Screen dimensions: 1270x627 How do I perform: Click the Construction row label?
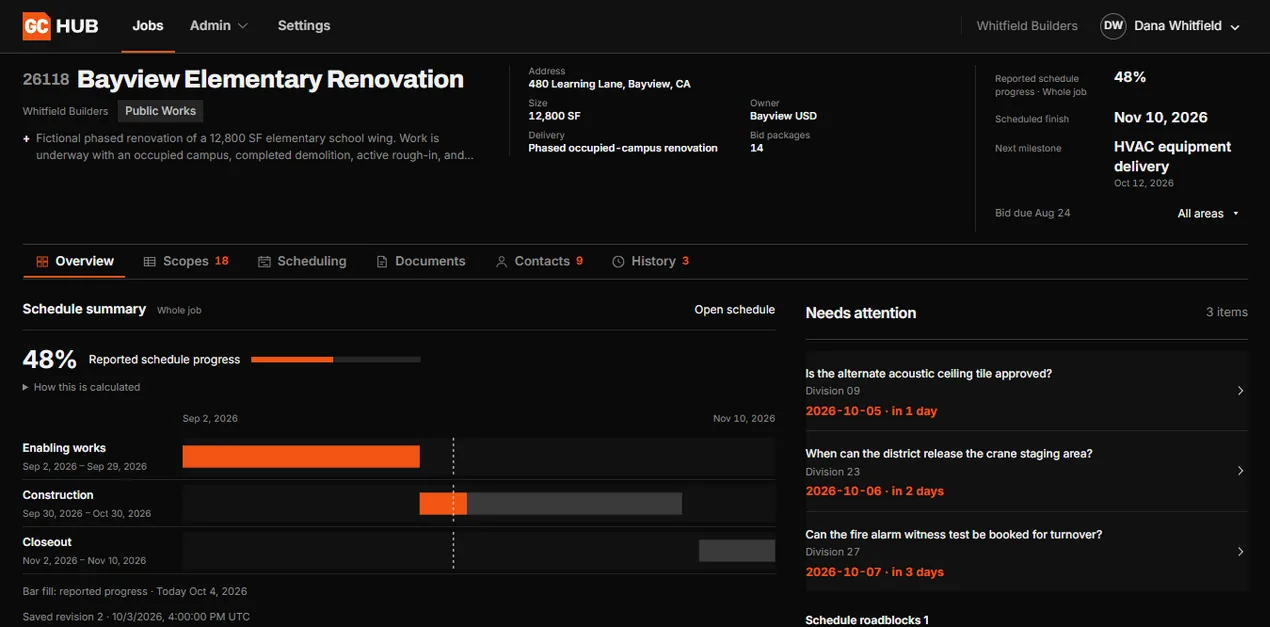(x=58, y=495)
